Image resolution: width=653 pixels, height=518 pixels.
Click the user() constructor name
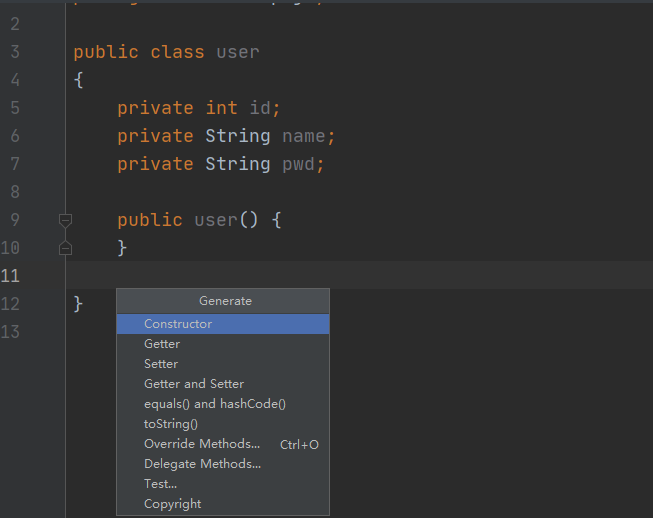pyautogui.click(x=216, y=220)
